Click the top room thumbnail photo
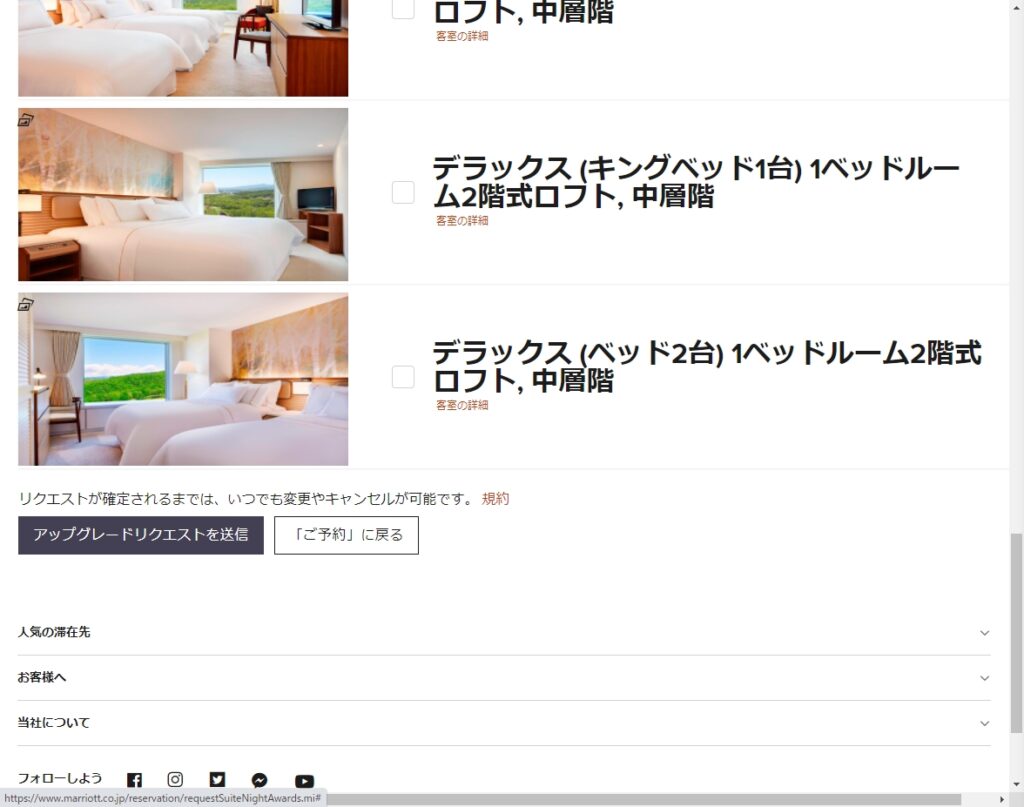 [x=183, y=48]
